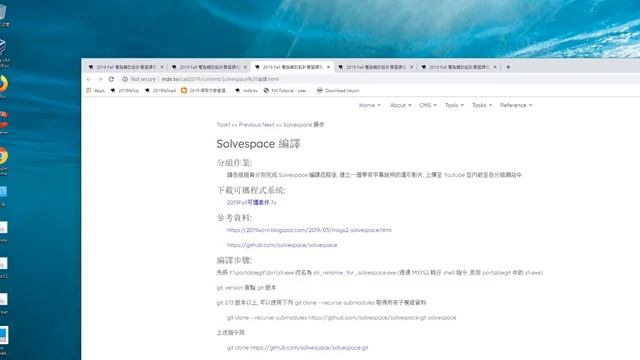Click the 參考資料 section heading
Viewport: 640px width, 360px height.
(234, 218)
